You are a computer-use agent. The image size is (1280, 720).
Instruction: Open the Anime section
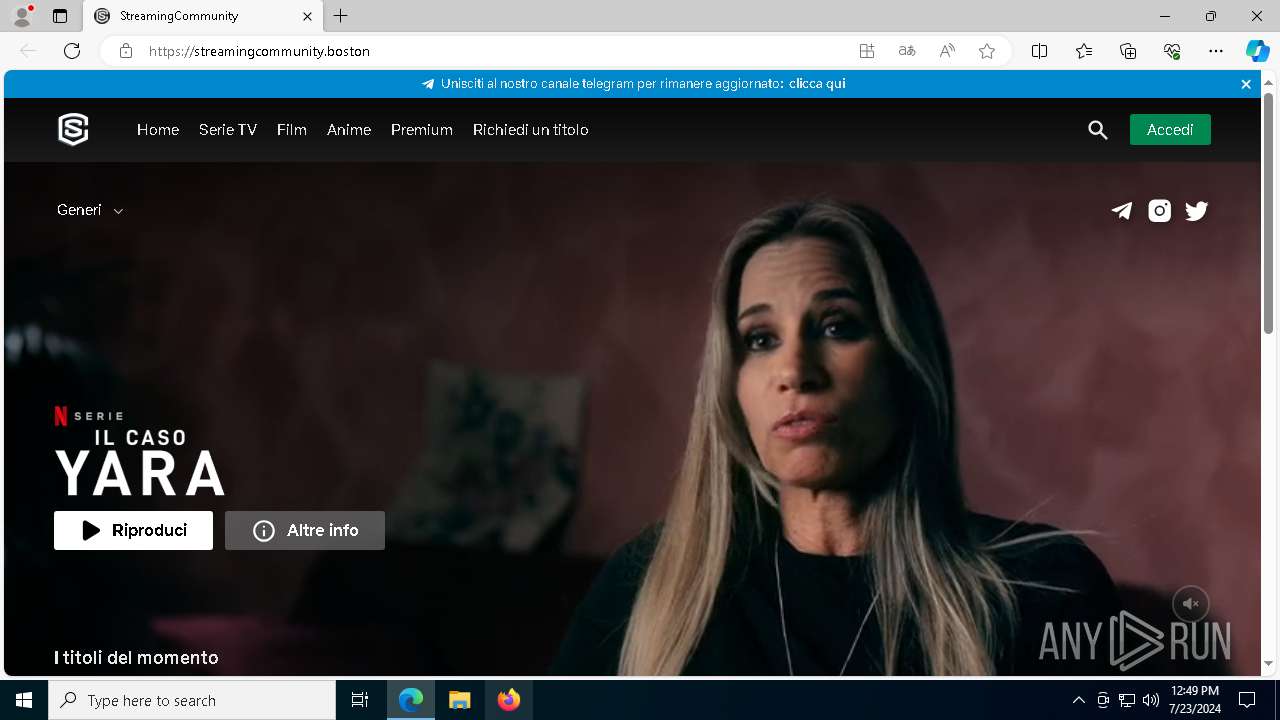click(349, 130)
